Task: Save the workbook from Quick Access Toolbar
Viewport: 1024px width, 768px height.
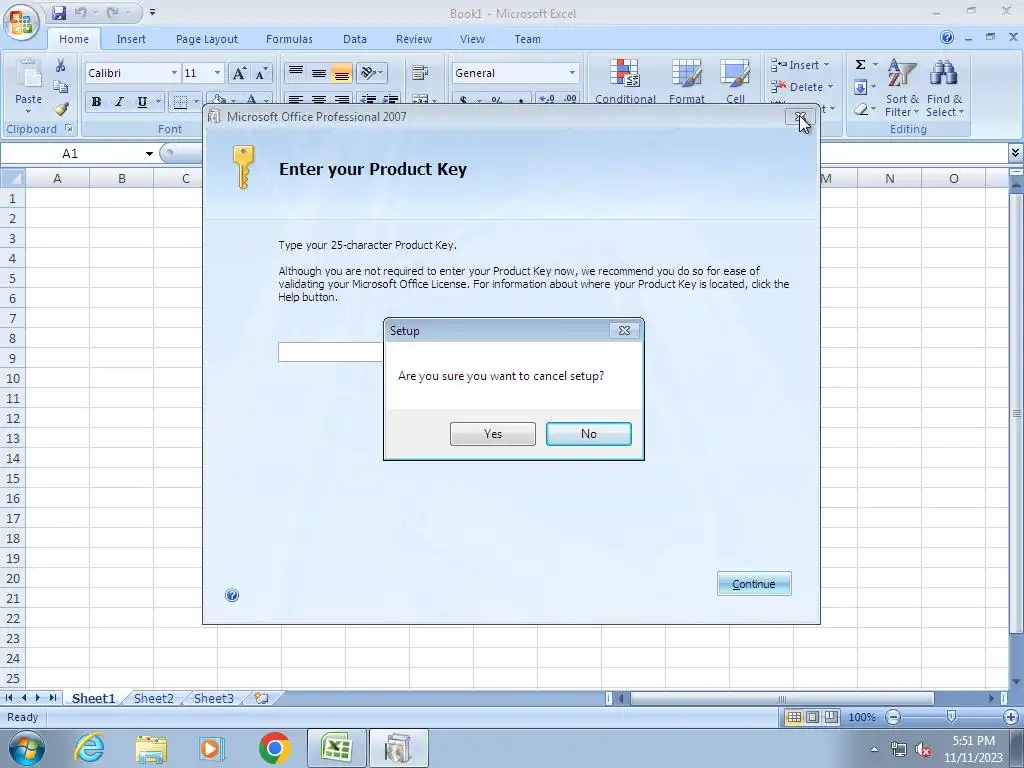Action: tap(59, 12)
